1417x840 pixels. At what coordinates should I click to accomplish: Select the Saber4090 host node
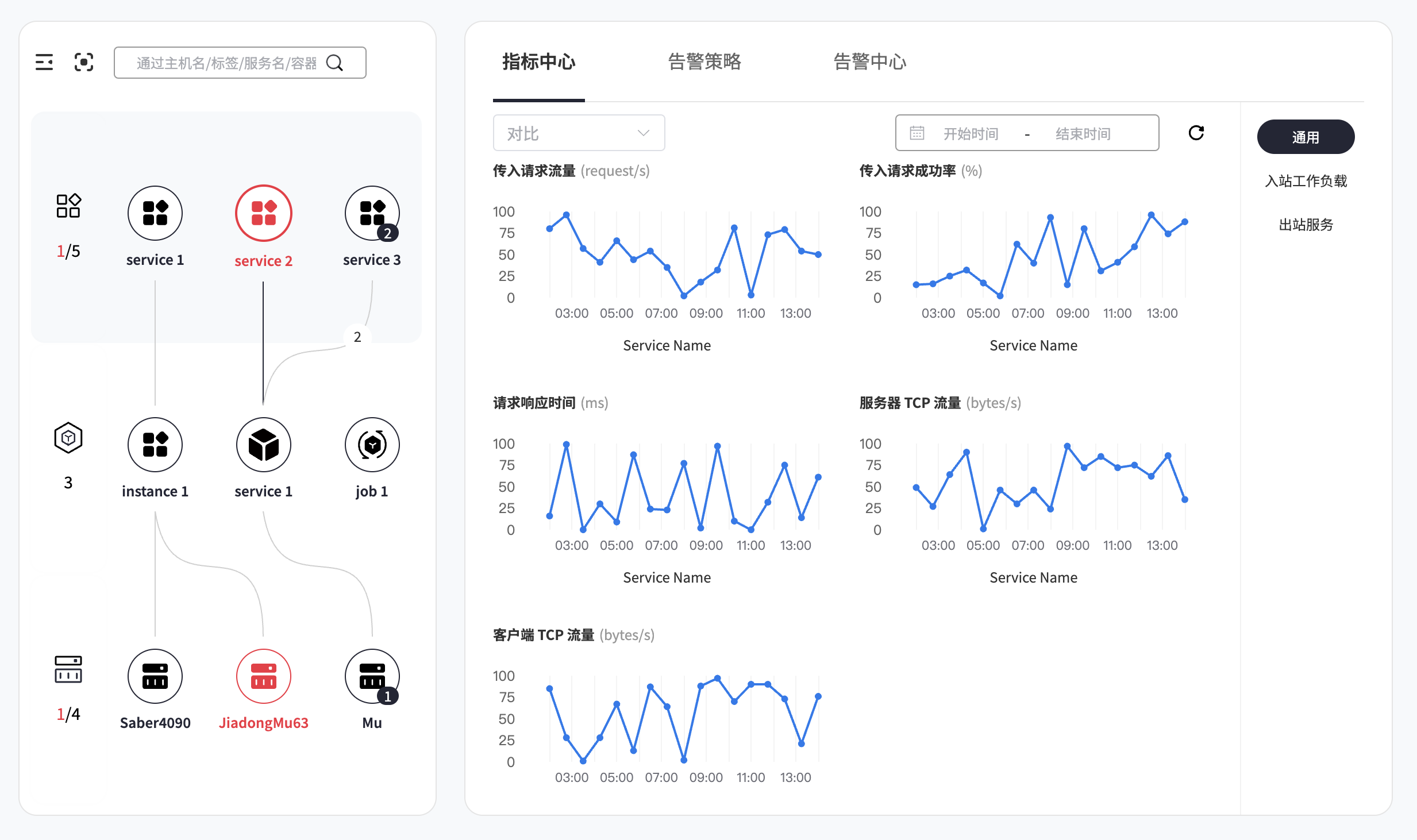(x=155, y=676)
